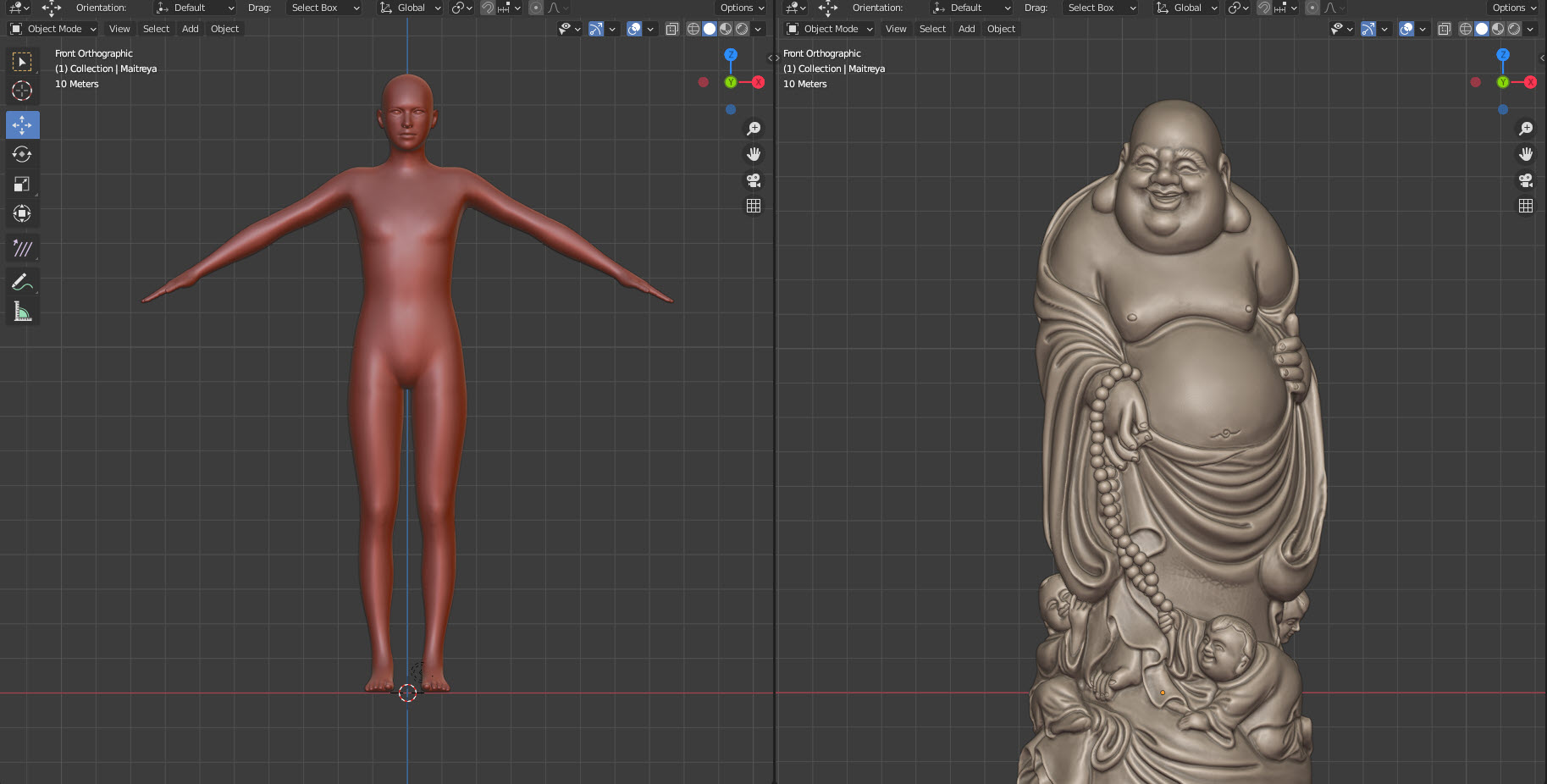Click Y axis on right viewport gizmo
This screenshot has width=1547, height=784.
pyautogui.click(x=1503, y=82)
